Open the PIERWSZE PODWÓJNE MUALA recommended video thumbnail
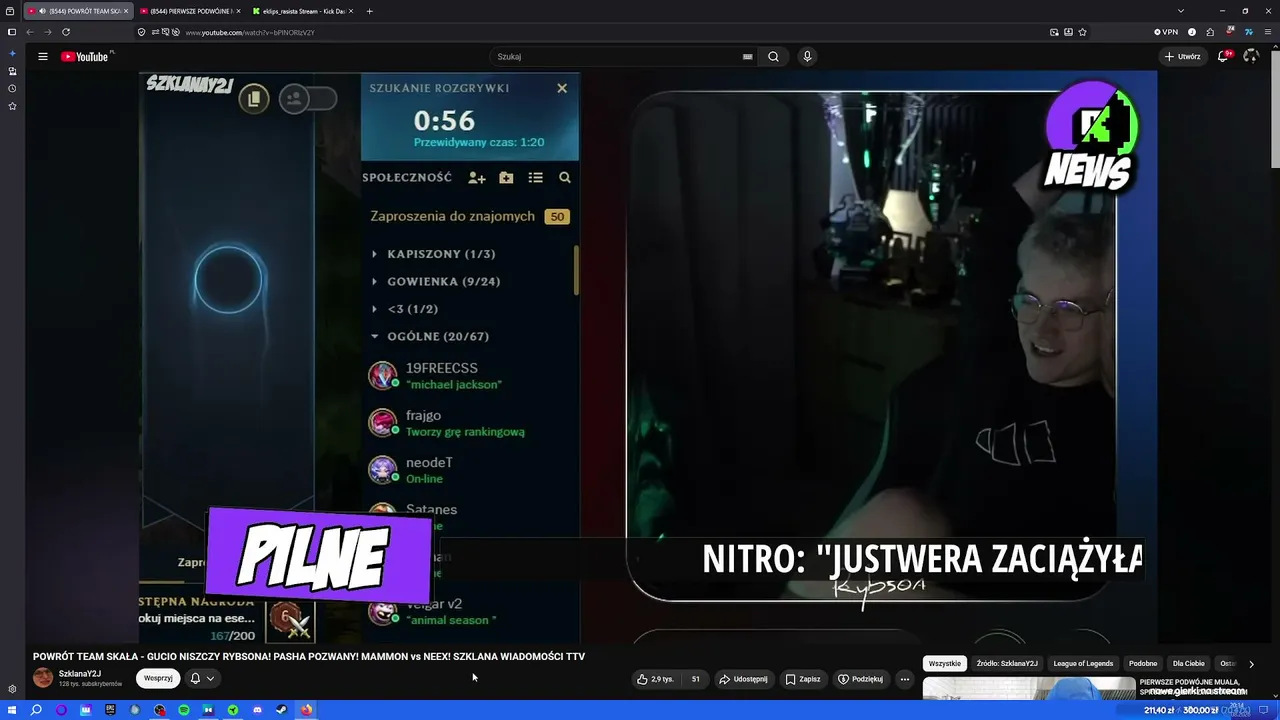Viewport: 1280px width, 720px height. coord(1029,689)
